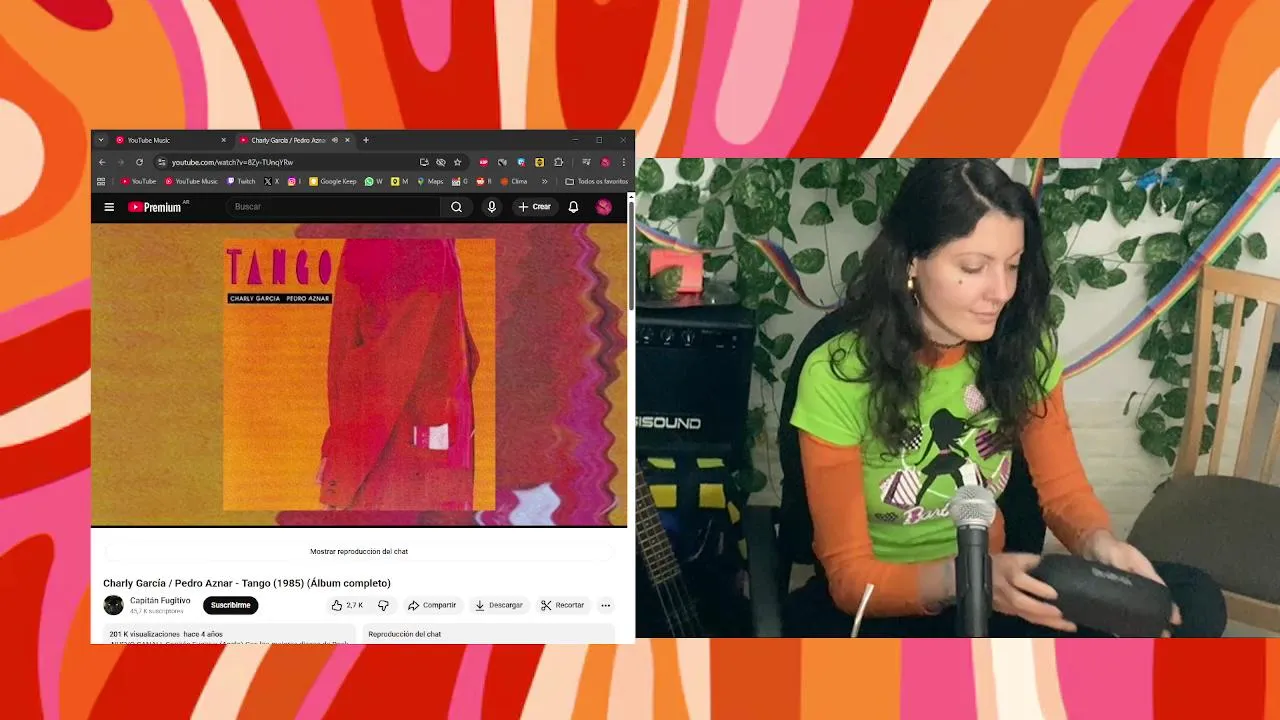Click the Descargar download button
Viewport: 1280px width, 720px height.
[x=499, y=605]
